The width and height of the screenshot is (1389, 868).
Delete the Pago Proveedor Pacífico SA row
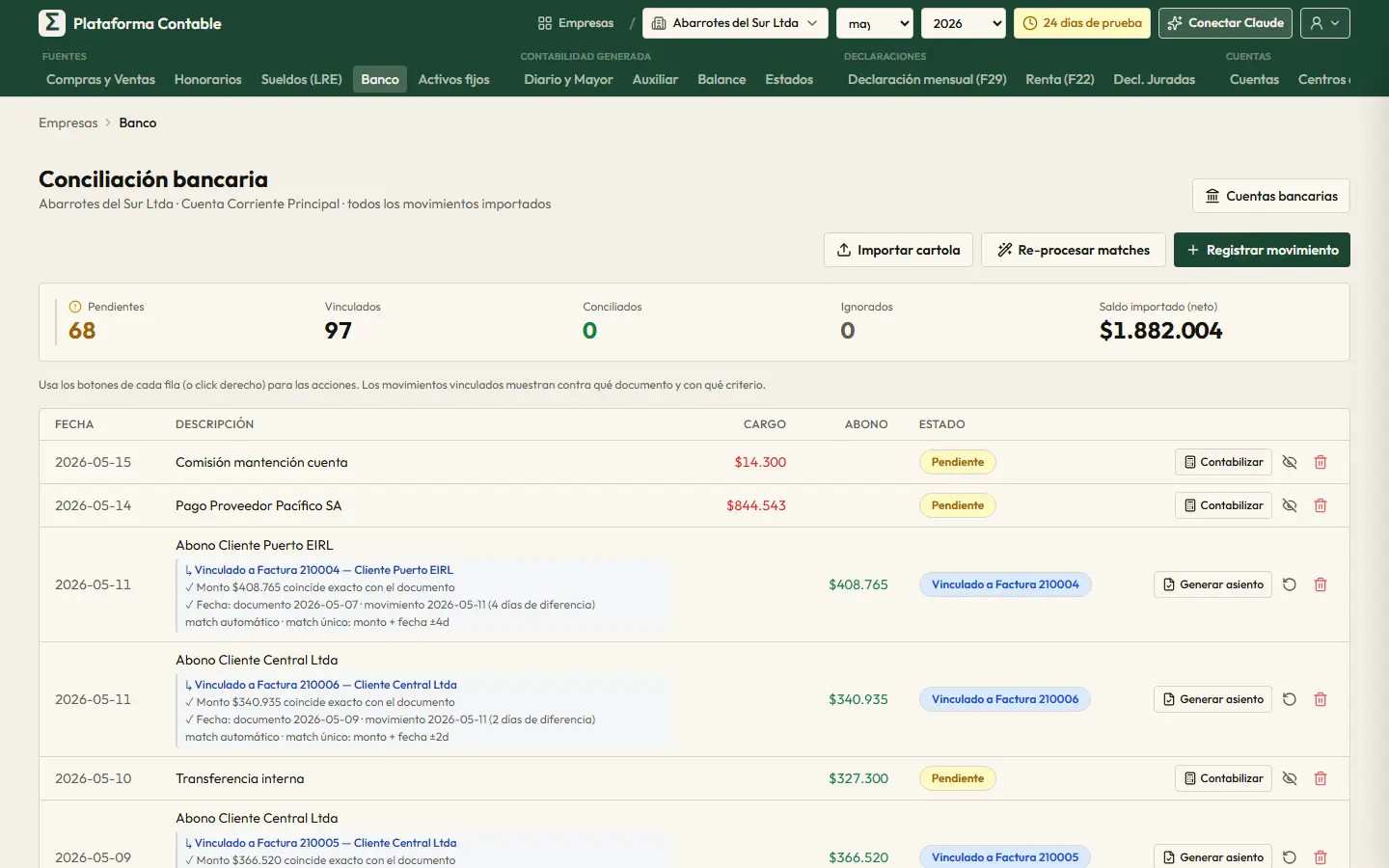(1321, 505)
